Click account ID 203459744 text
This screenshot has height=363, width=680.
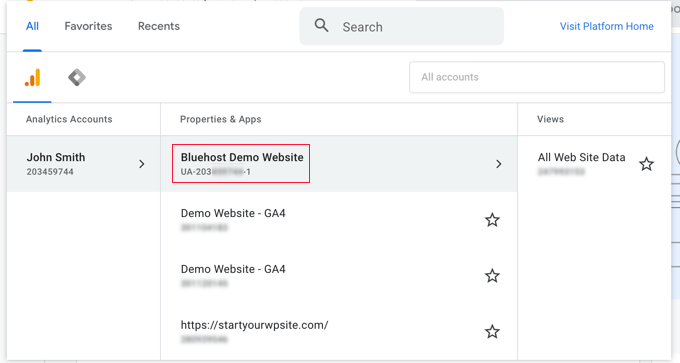click(x=50, y=172)
